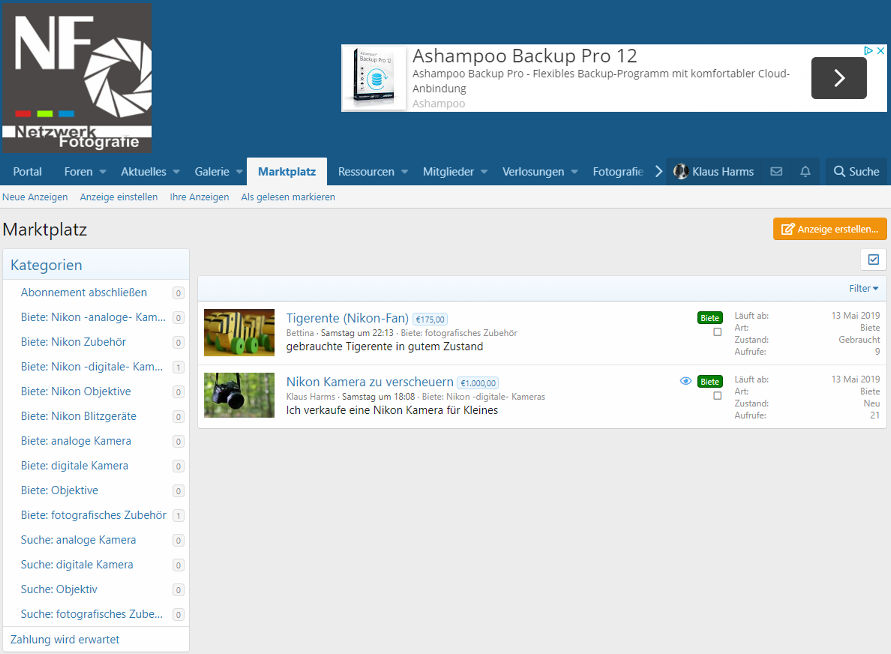This screenshot has height=654, width=891.
Task: Open category Suche: Objektiv
Action: pos(59,589)
